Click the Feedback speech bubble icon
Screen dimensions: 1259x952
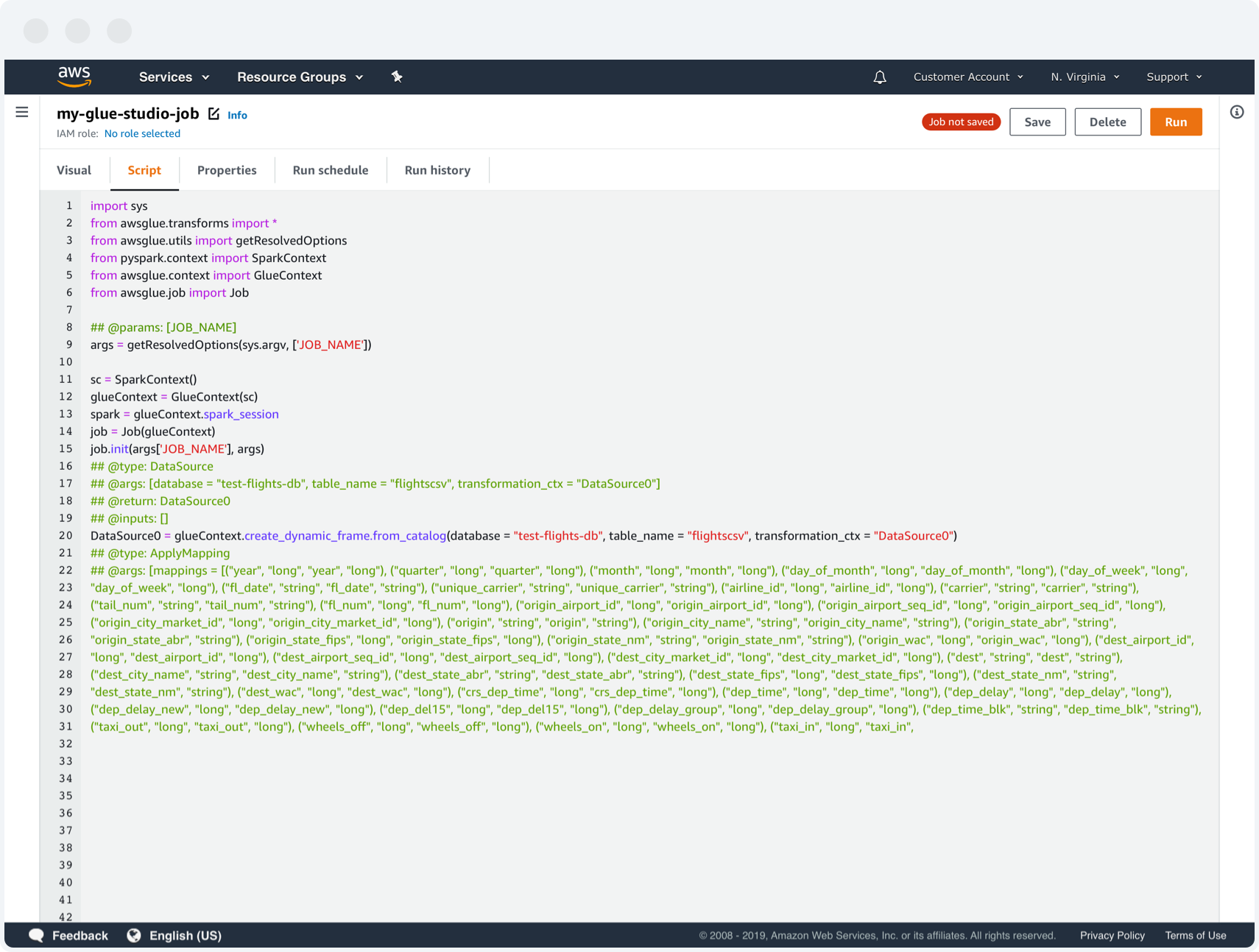click(36, 935)
